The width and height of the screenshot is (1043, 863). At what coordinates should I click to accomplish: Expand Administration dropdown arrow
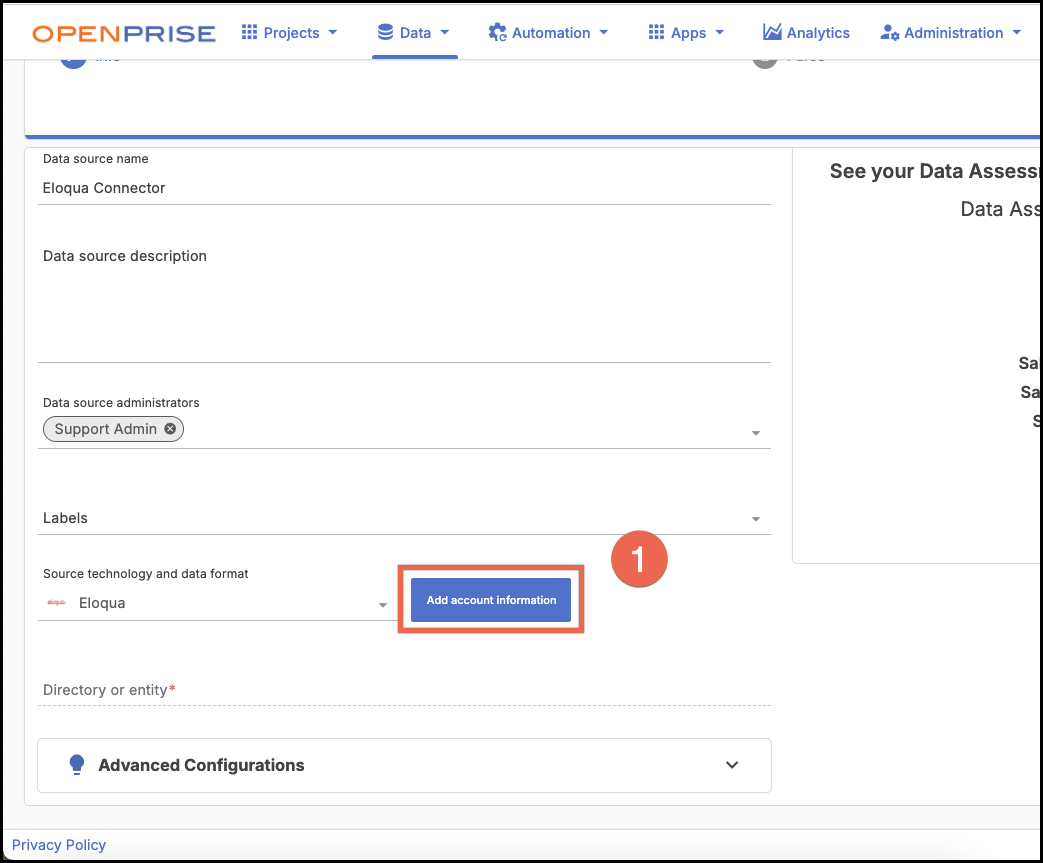(1016, 33)
